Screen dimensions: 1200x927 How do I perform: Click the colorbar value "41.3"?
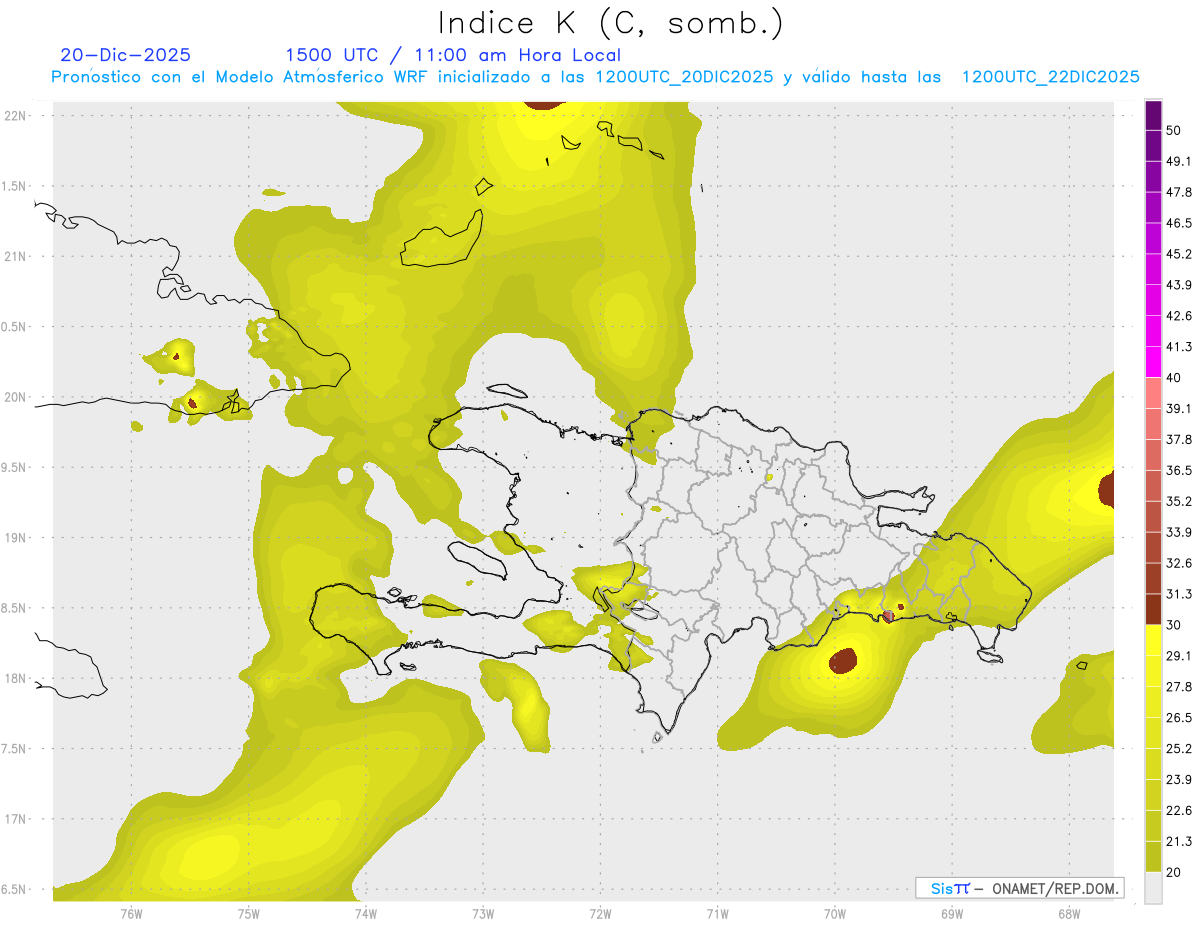pyautogui.click(x=1179, y=347)
